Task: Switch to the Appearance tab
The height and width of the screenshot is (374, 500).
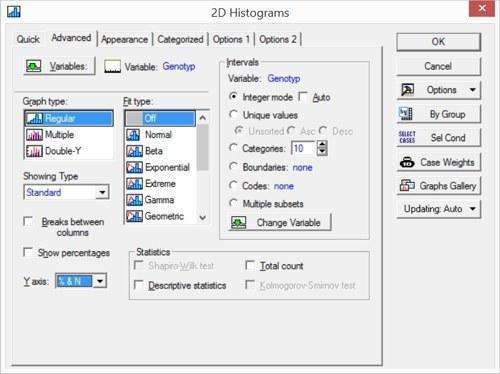Action: [124, 39]
